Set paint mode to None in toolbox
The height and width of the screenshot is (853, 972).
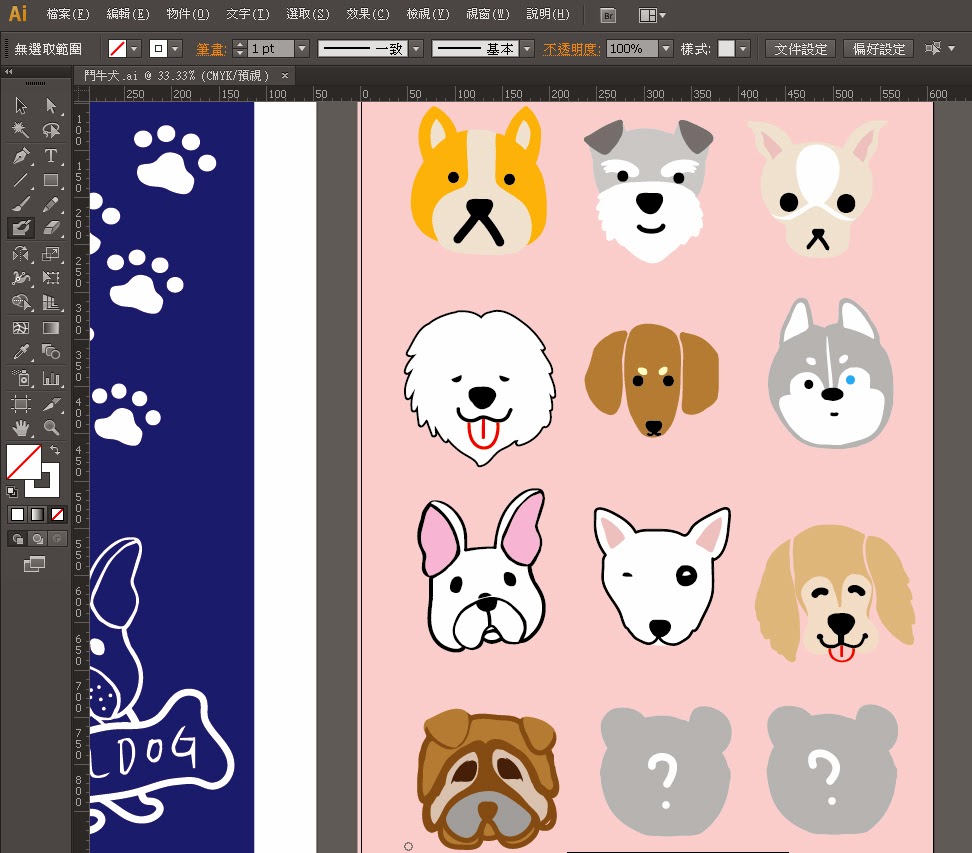57,514
